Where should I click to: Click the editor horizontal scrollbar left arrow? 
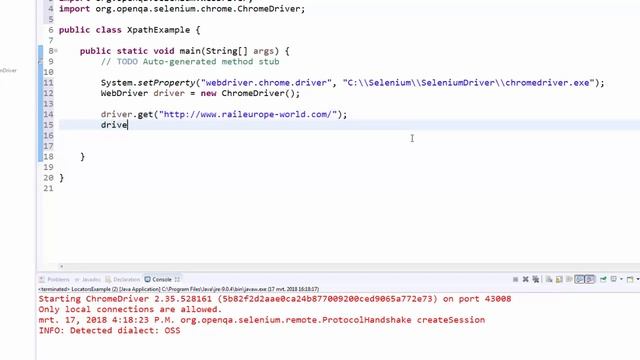(x=61, y=267)
